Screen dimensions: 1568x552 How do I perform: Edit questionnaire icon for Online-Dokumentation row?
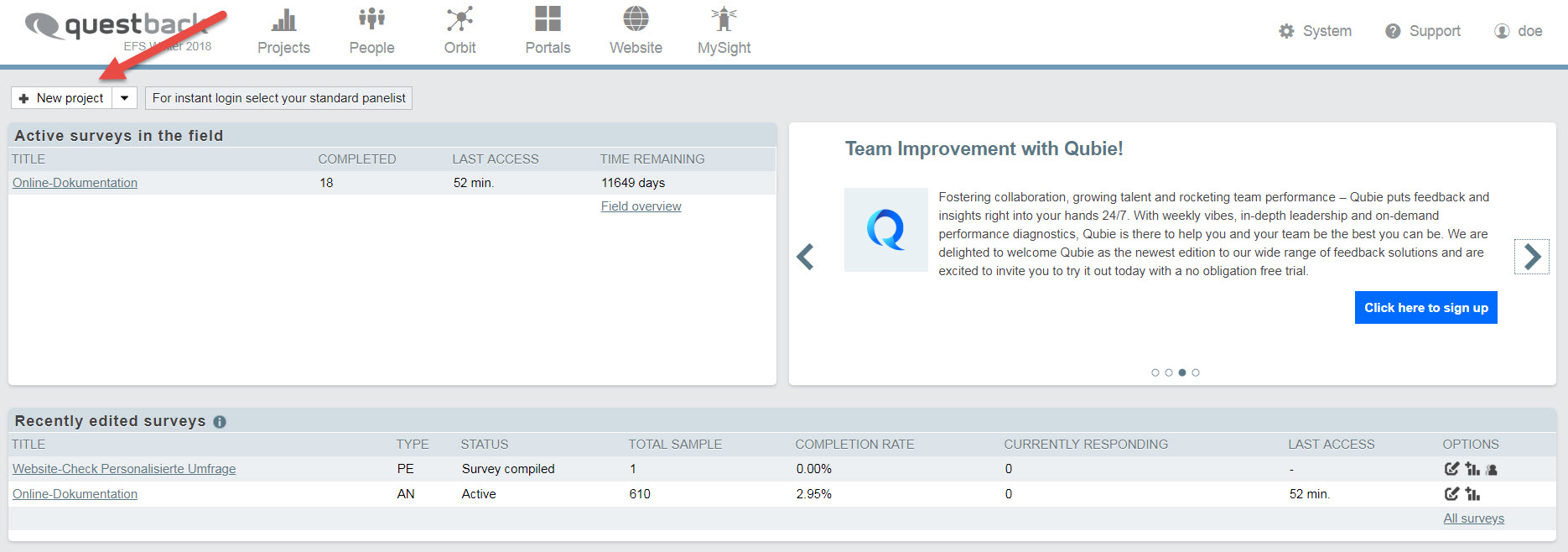[1451, 494]
